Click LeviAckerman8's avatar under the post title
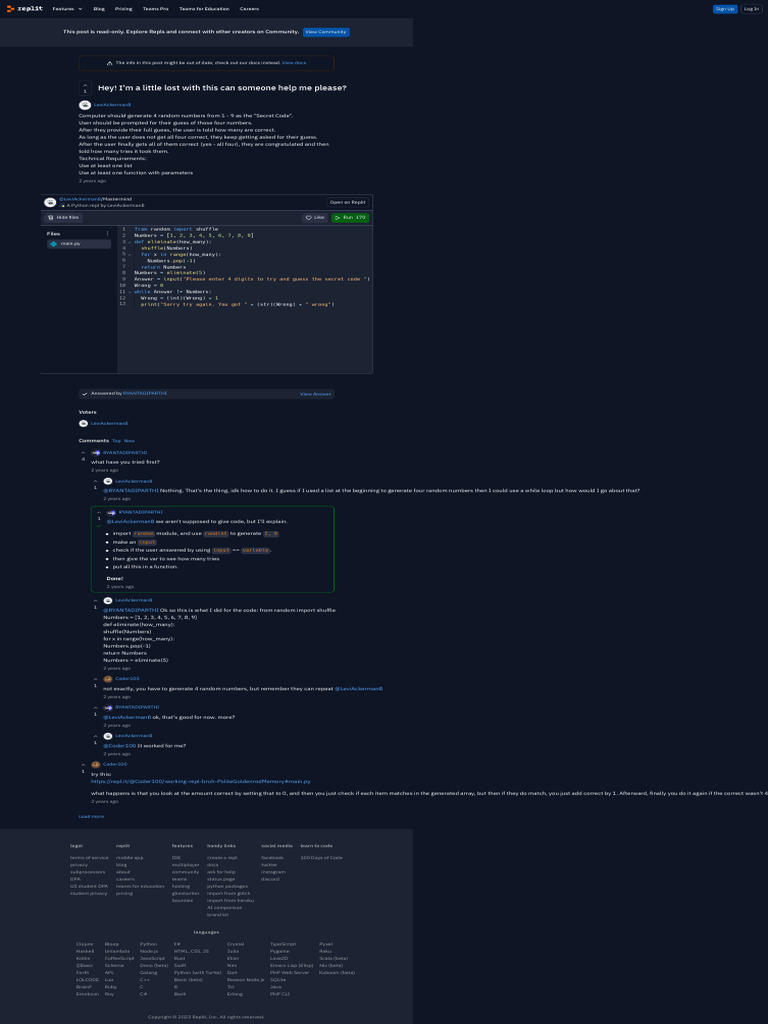 click(84, 104)
